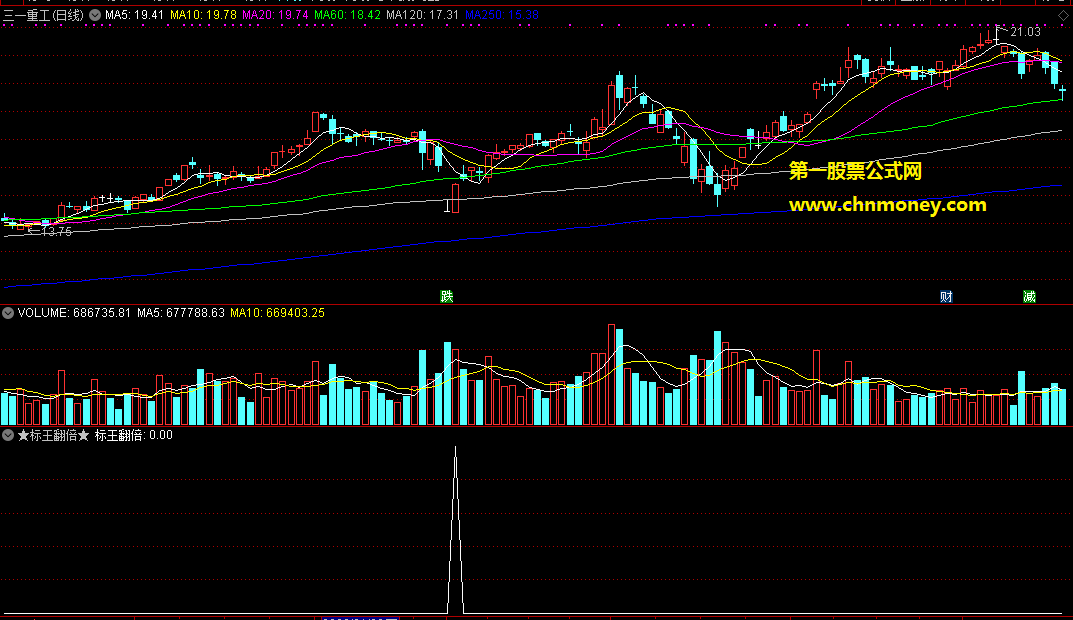Viewport: 1073px width, 620px height.
Task: Click the ★标王翻倍★ indicator name
Action: [x=53, y=435]
